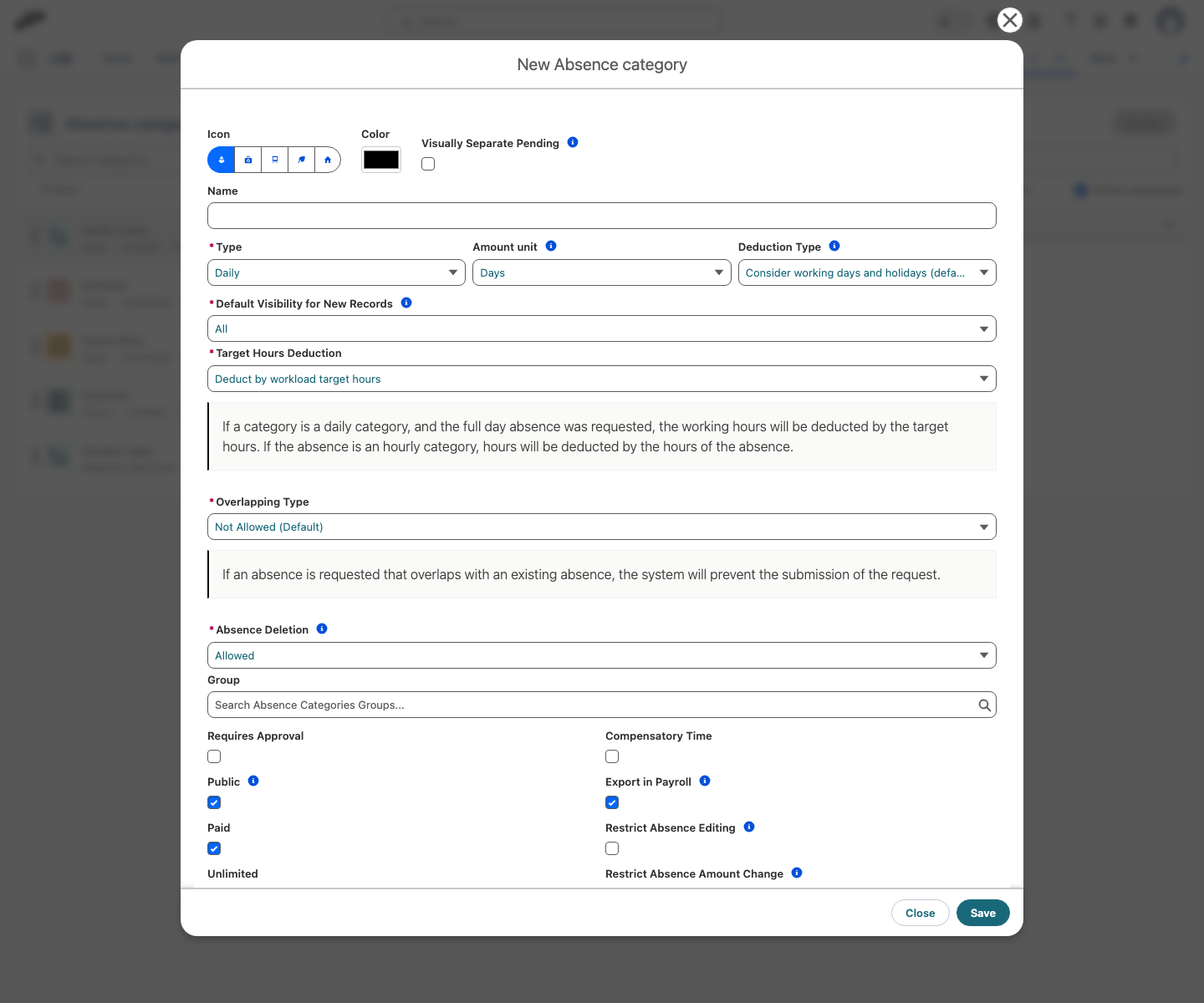Choose the bus/train icon option
The height and width of the screenshot is (1003, 1204).
pyautogui.click(x=275, y=160)
